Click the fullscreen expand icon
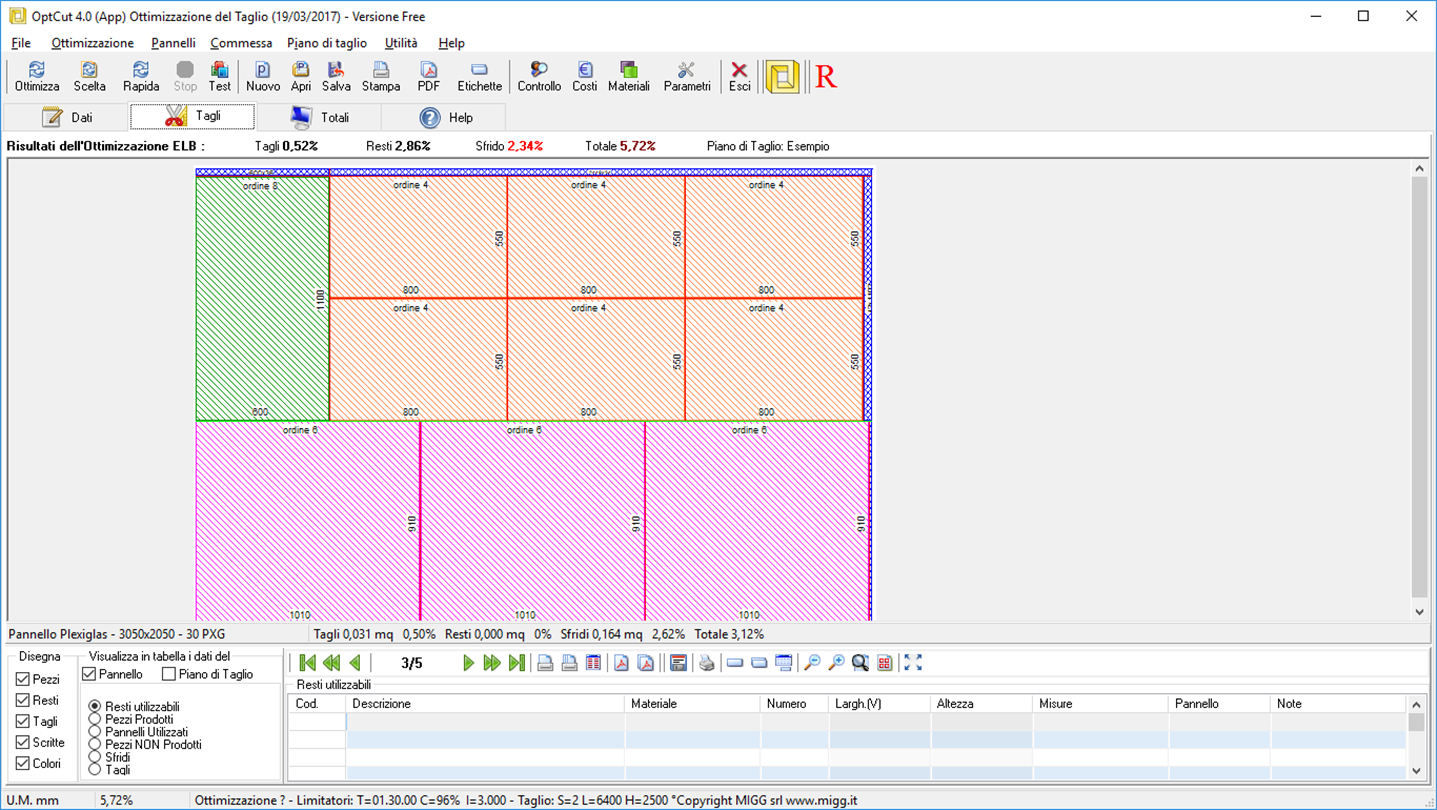Screen dimensions: 1437x810 [913, 663]
